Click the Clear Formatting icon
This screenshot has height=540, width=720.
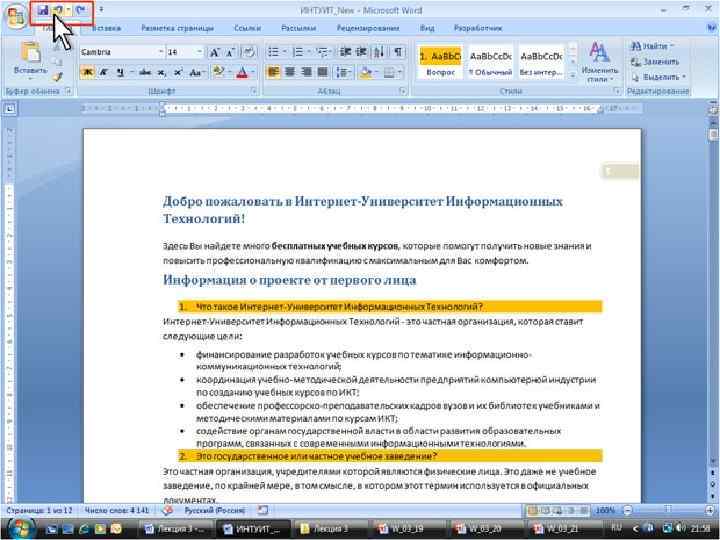tap(248, 52)
